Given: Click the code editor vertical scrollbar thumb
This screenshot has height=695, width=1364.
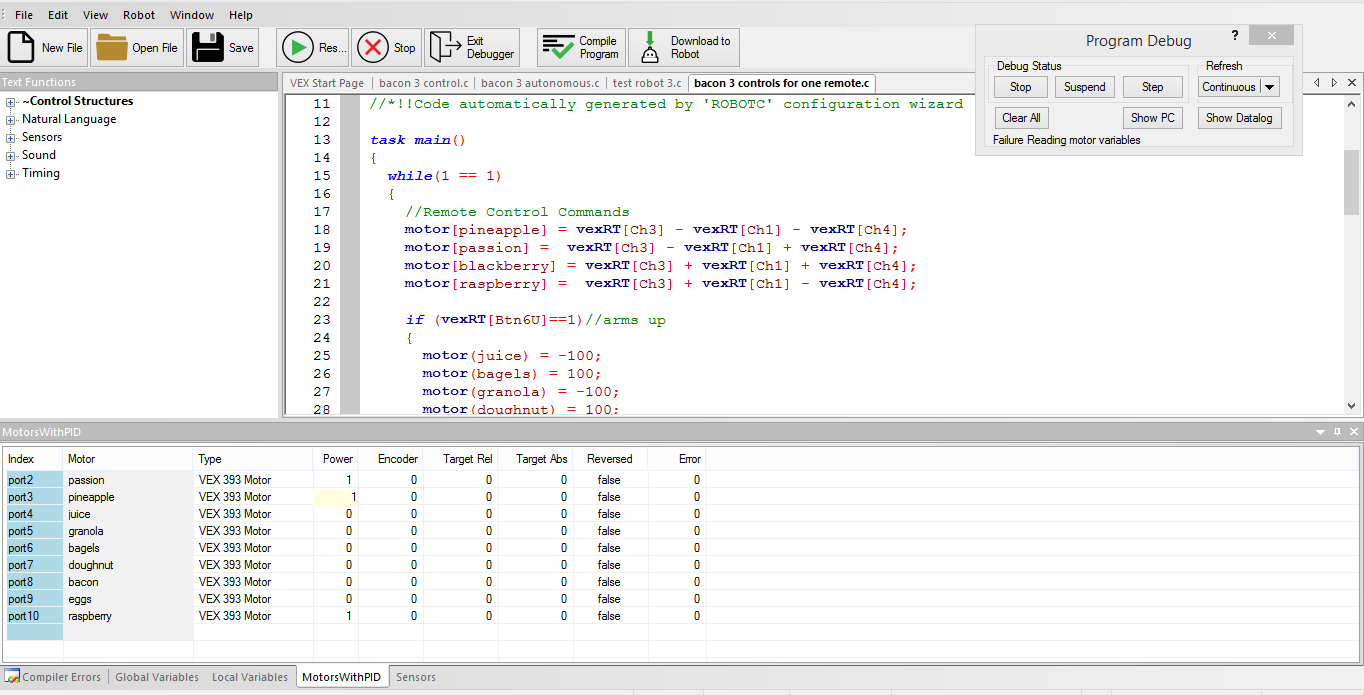Looking at the screenshot, I should click(1352, 182).
